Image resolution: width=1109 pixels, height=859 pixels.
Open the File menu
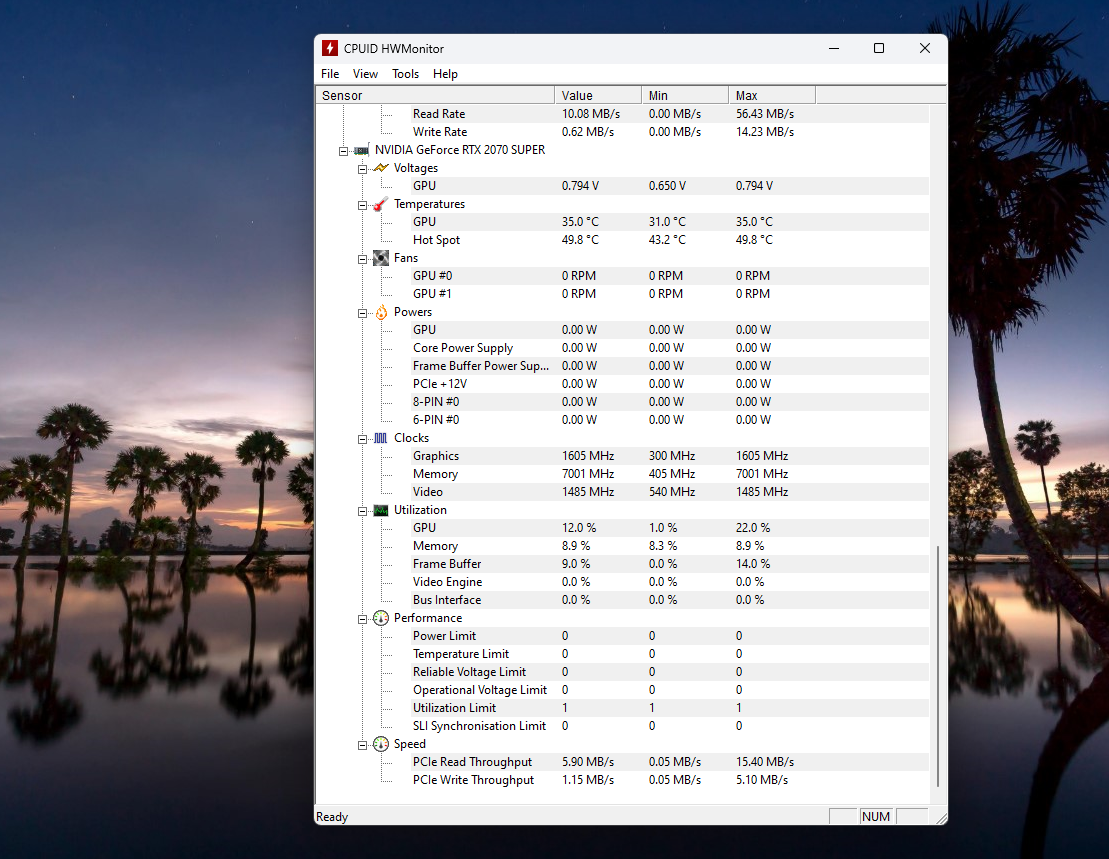330,74
